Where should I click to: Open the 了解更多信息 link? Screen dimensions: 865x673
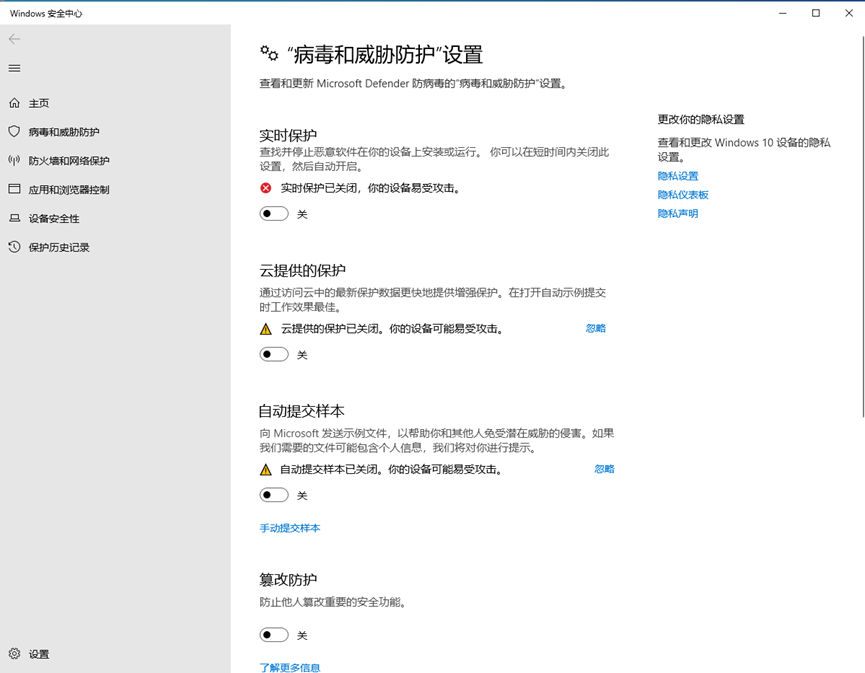pos(290,667)
